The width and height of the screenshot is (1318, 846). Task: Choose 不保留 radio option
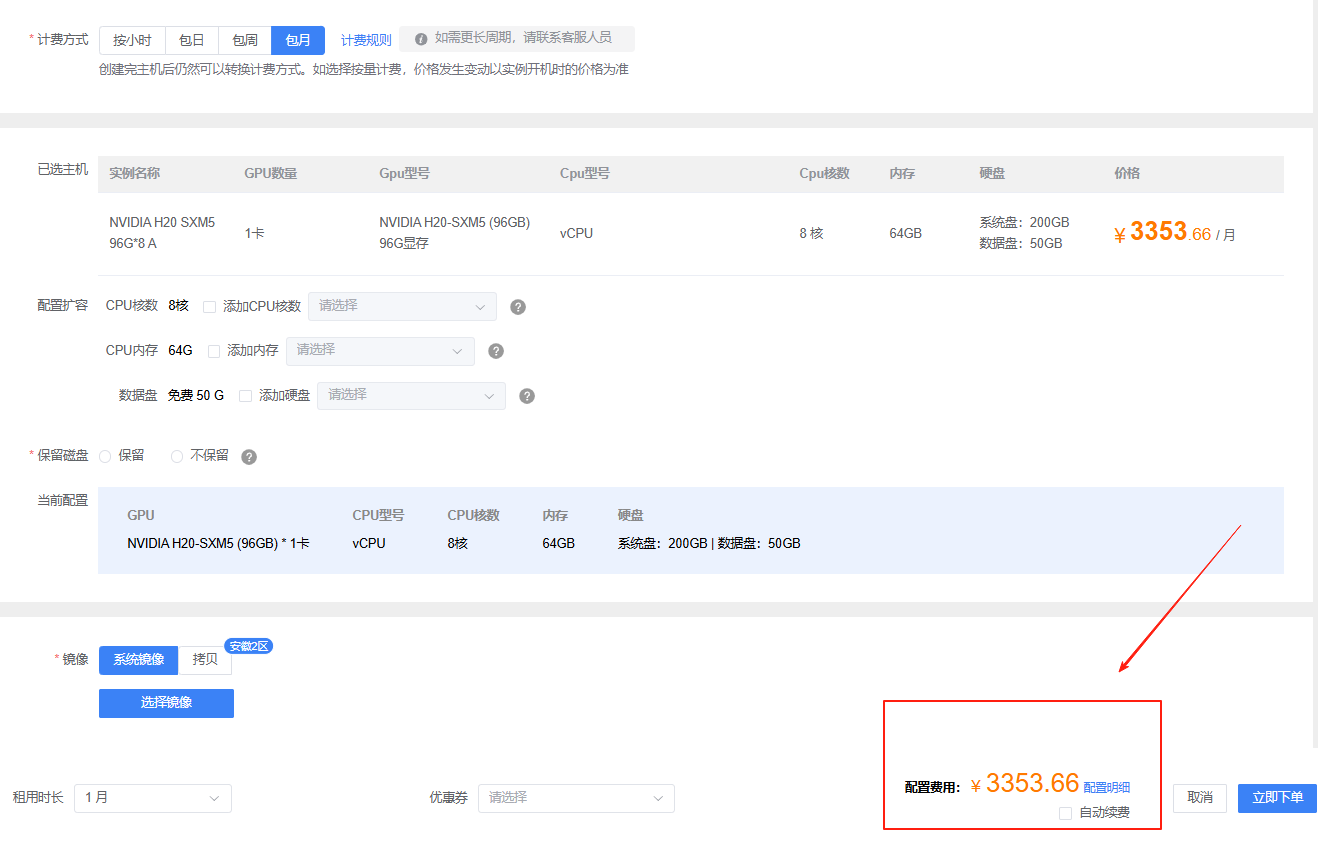pos(177,456)
